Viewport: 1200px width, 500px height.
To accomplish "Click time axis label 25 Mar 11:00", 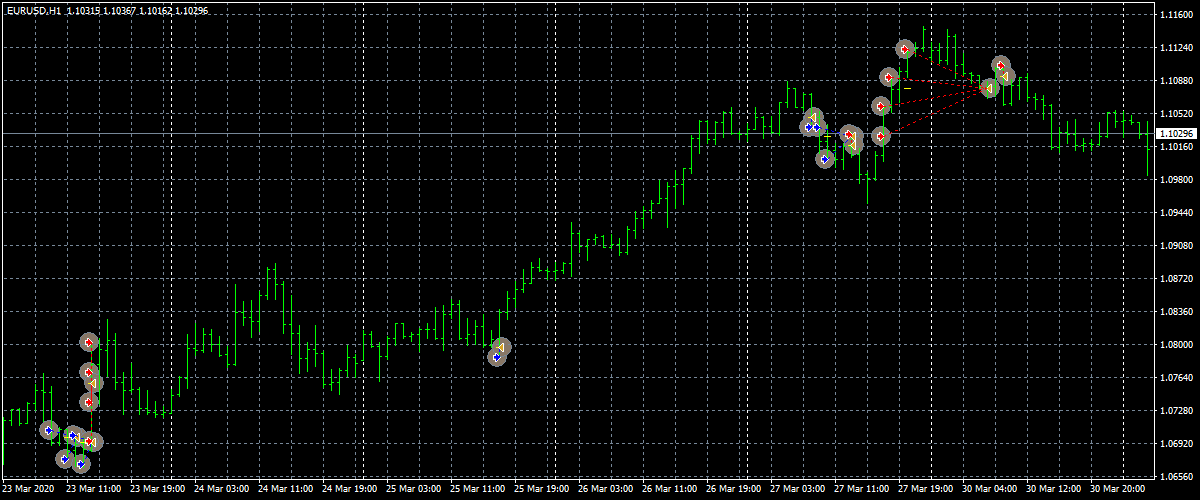I will click(x=478, y=490).
